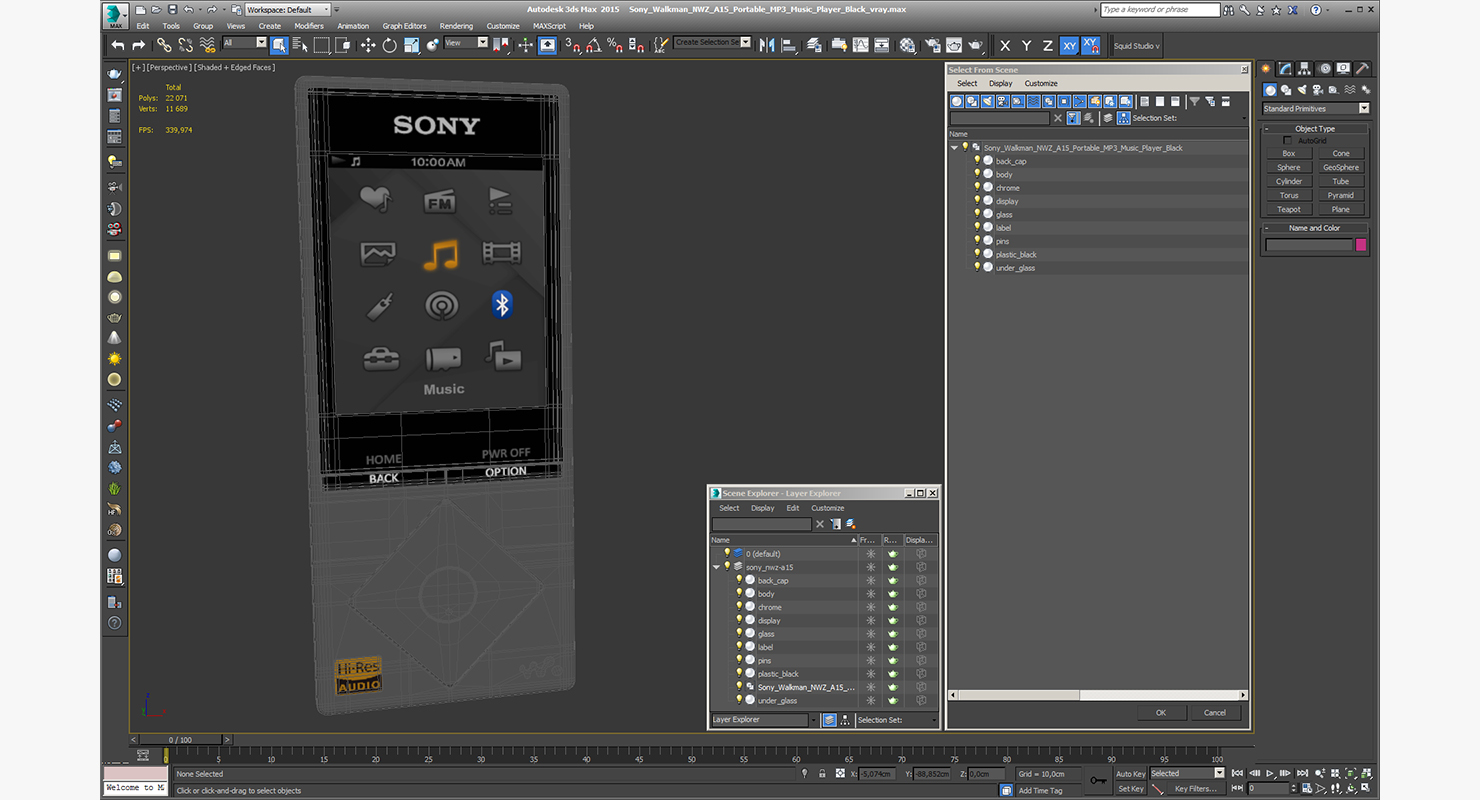Image resolution: width=1480 pixels, height=800 pixels.
Task: Click the help search keyword field
Action: click(x=1160, y=10)
